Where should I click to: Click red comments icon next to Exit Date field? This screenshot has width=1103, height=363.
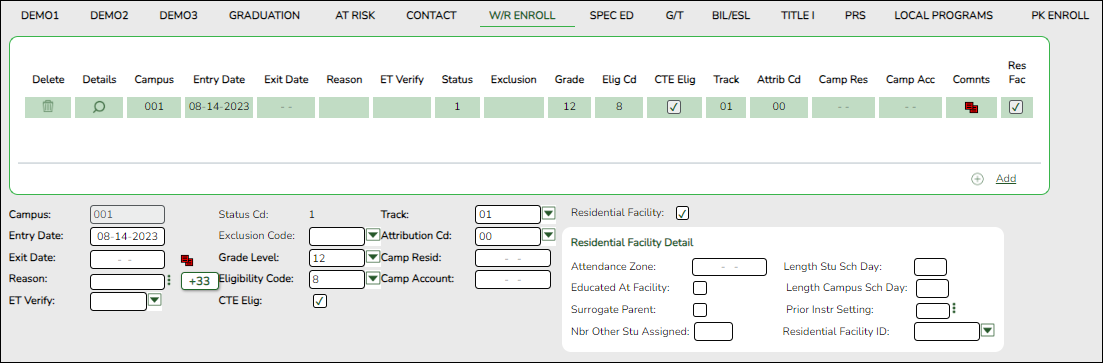click(x=186, y=260)
